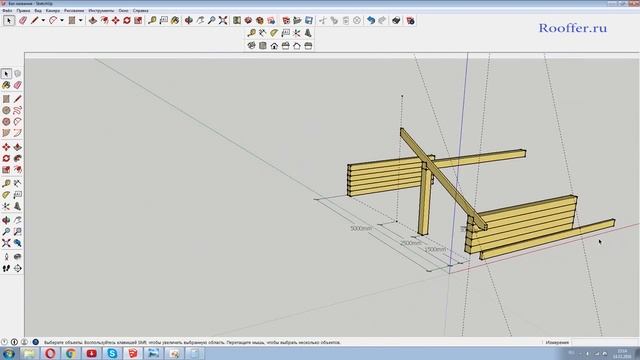Viewport: 640px width, 360px height.
Task: Click the status bar help question icon
Action: (x=36, y=342)
